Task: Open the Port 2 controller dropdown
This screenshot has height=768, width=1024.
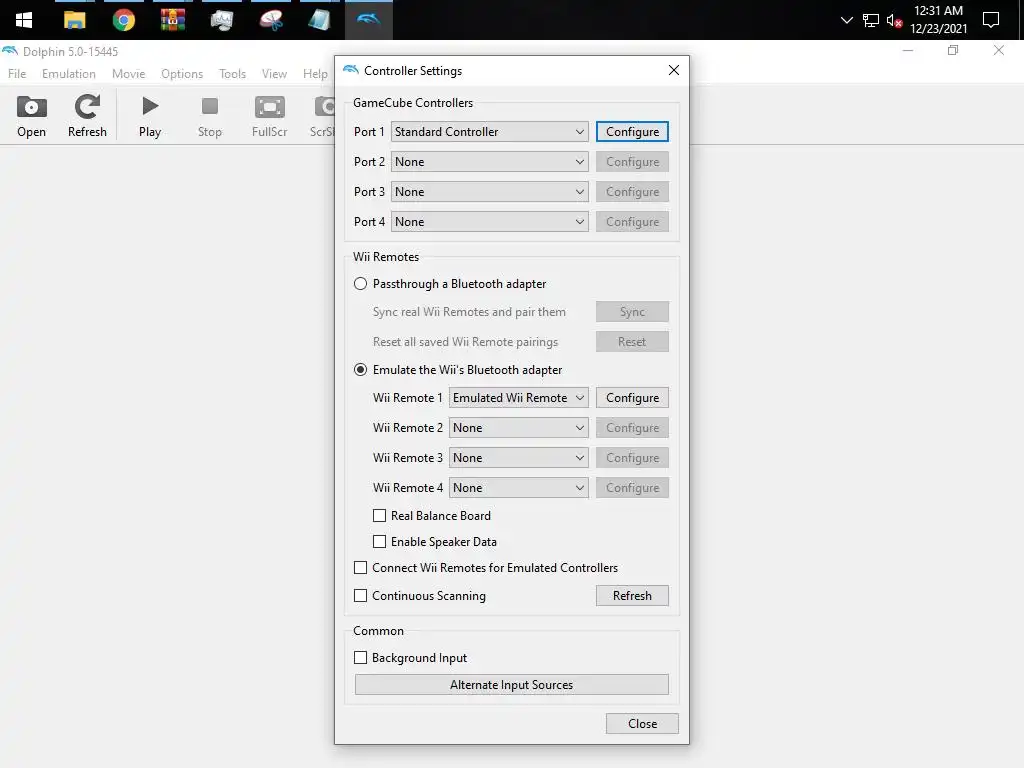Action: (490, 161)
